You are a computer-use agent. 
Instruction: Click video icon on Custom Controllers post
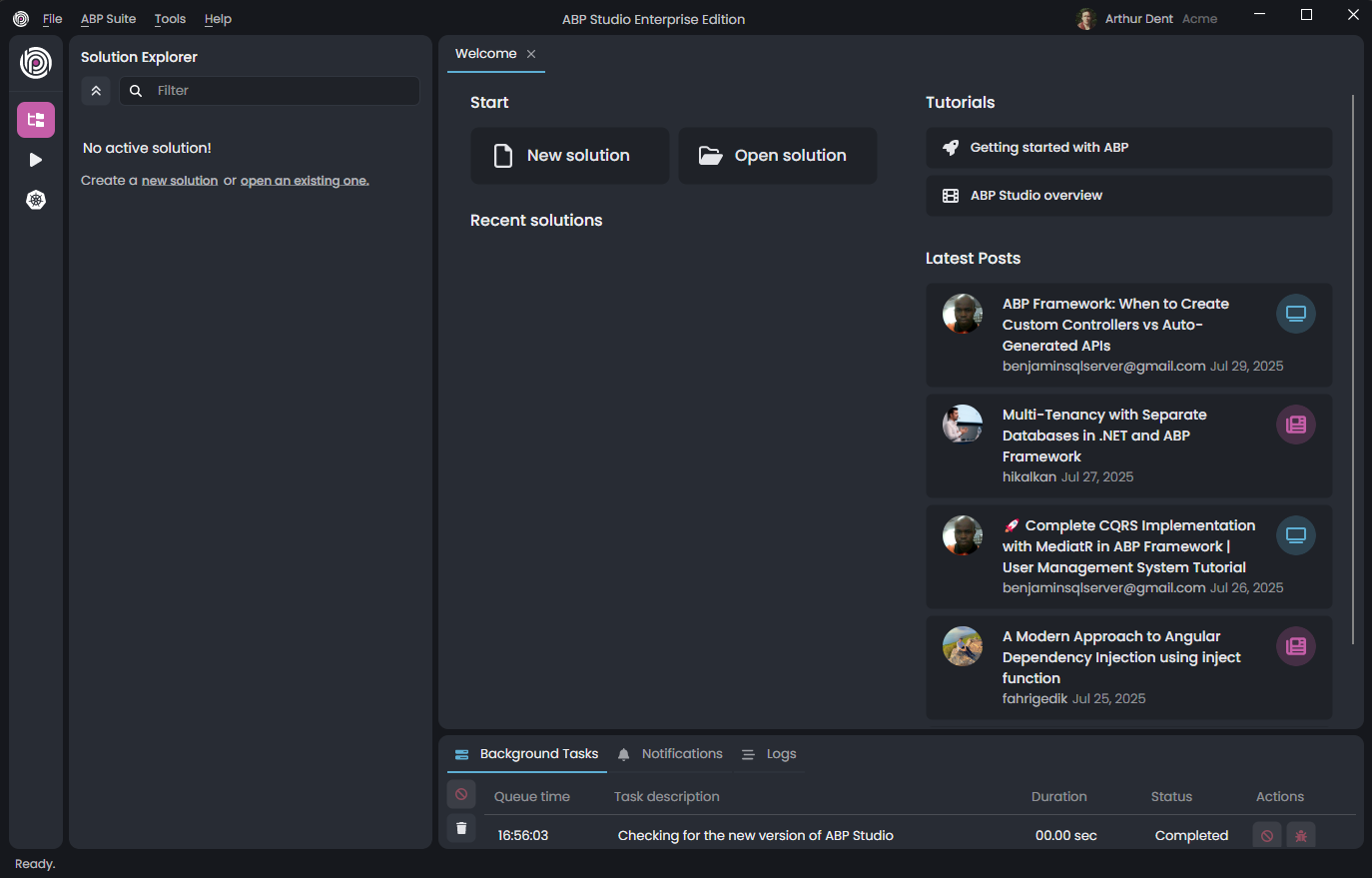pyautogui.click(x=1296, y=314)
